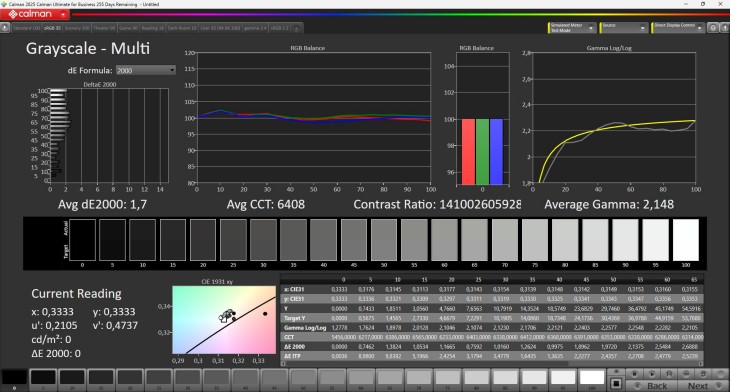Click the workflow play arrow beside tabs
This screenshot has width=730, height=392.
tap(5, 28)
